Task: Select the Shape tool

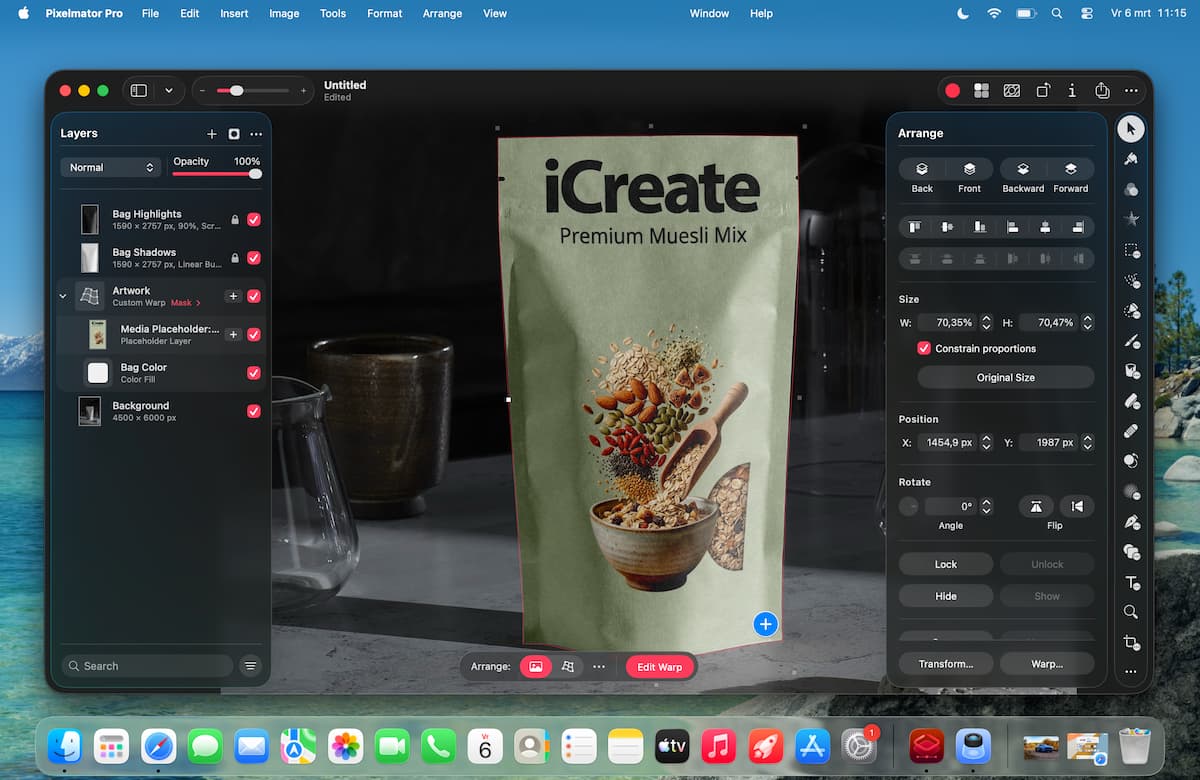Action: [x=1131, y=552]
